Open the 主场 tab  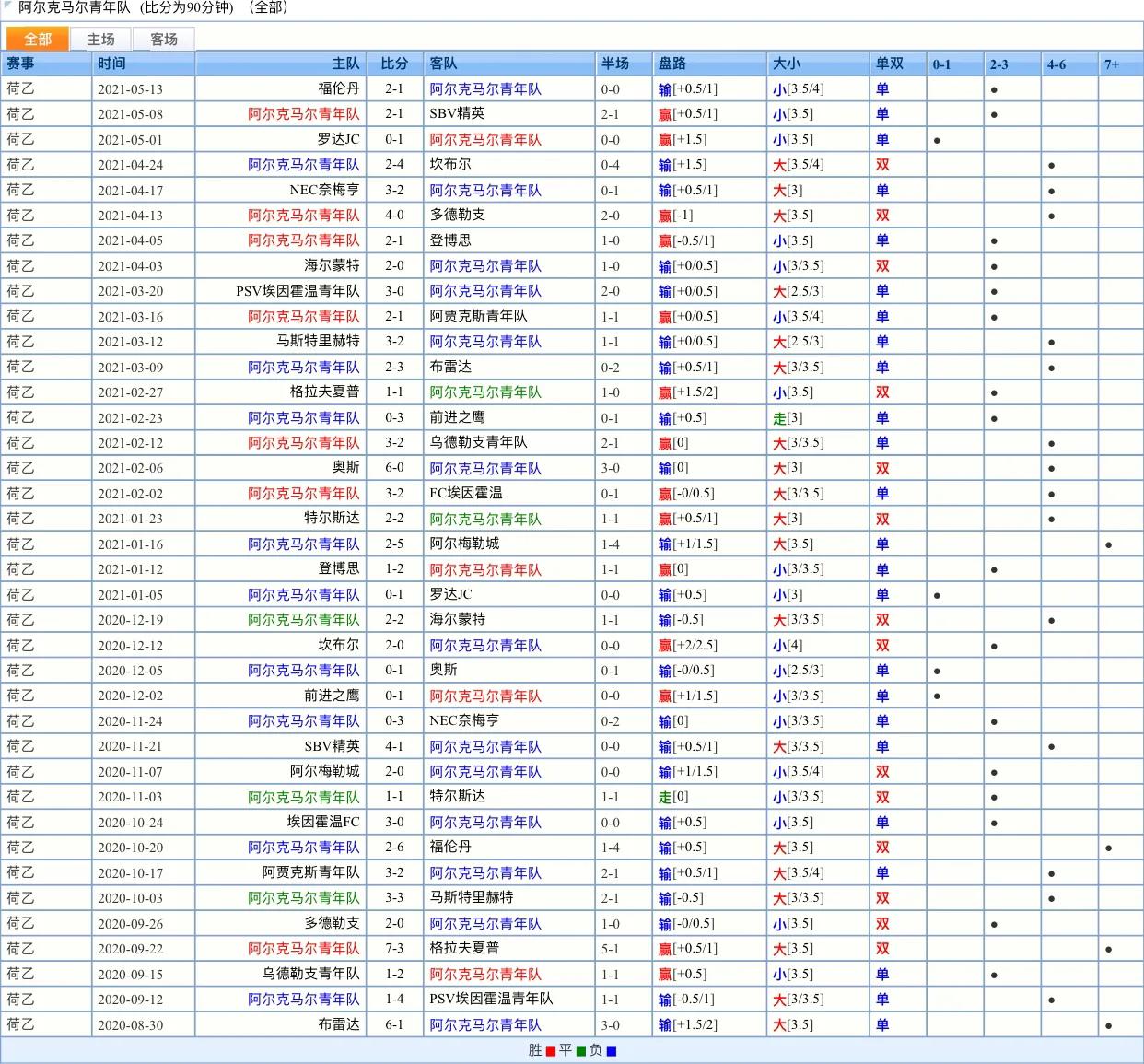click(x=100, y=39)
